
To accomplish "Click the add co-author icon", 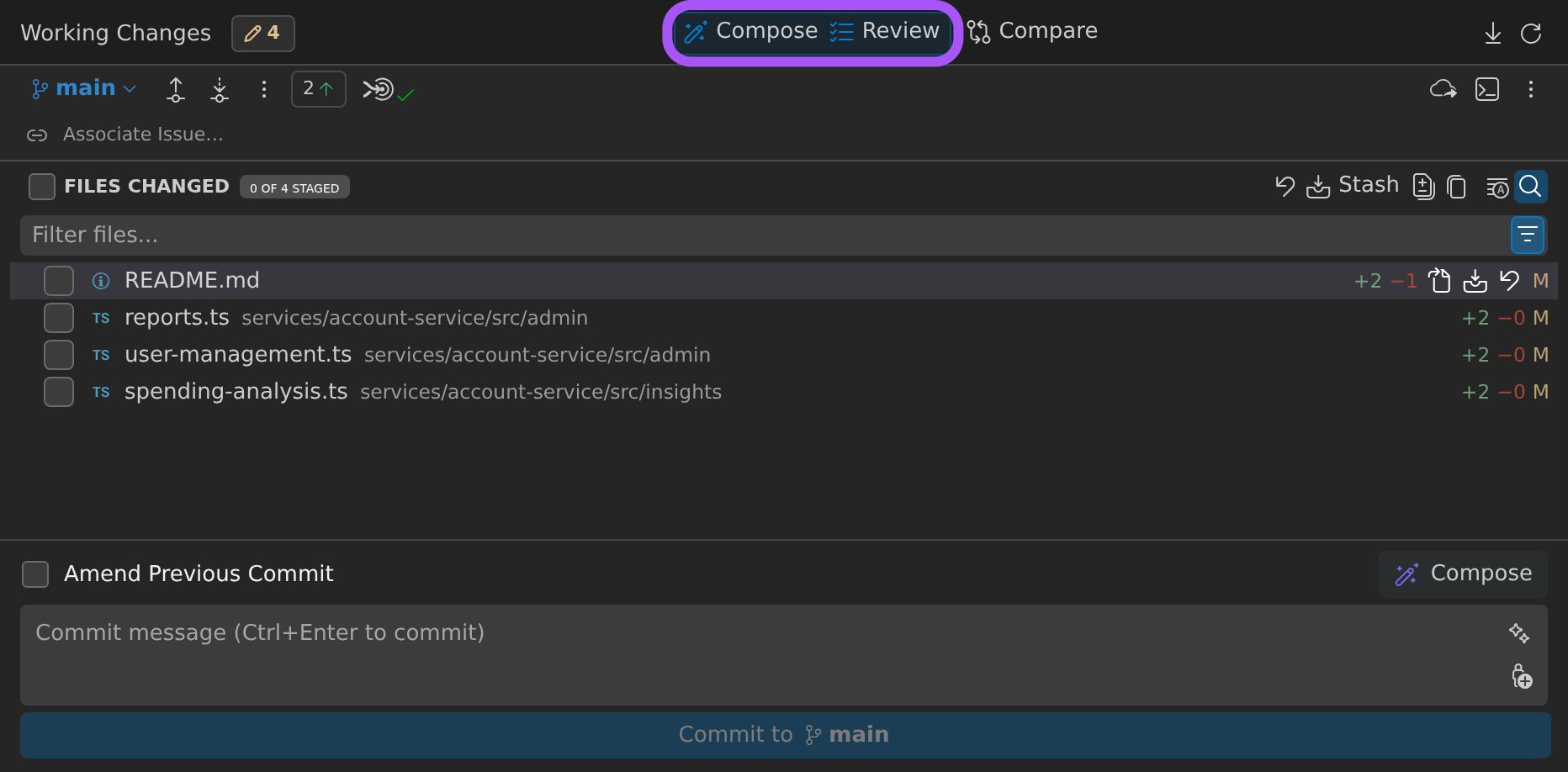I will click(1522, 676).
